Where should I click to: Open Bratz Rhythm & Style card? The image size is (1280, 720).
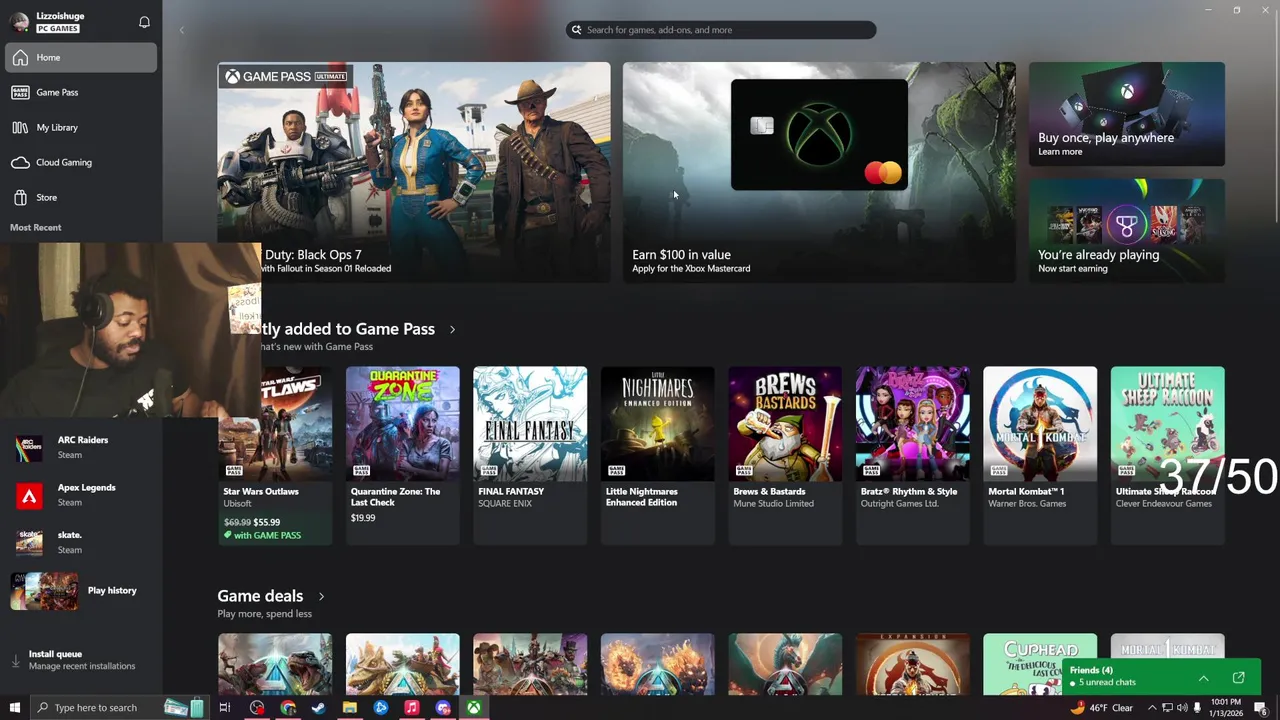(912, 455)
